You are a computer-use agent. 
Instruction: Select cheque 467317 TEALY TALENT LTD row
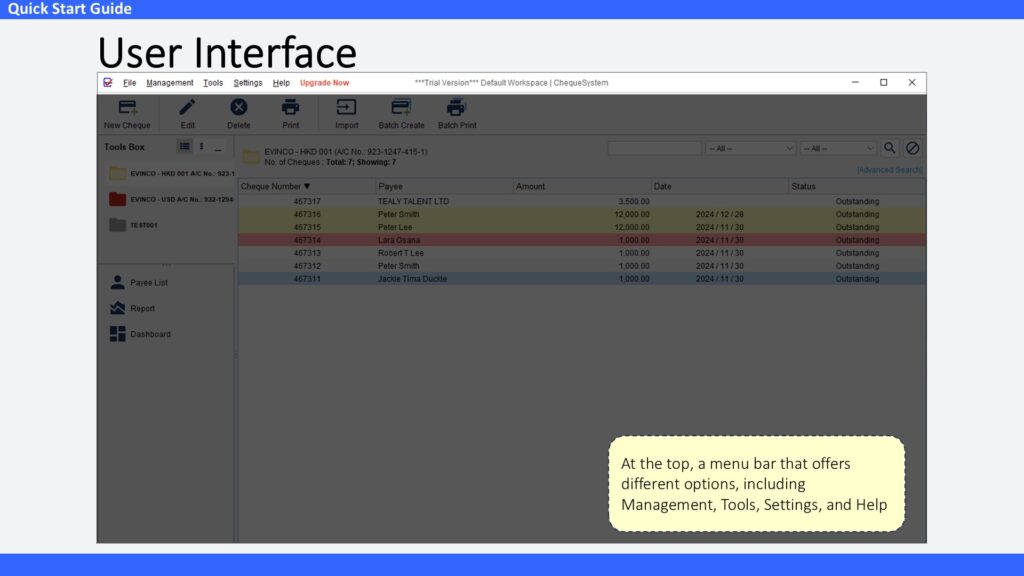pos(582,201)
